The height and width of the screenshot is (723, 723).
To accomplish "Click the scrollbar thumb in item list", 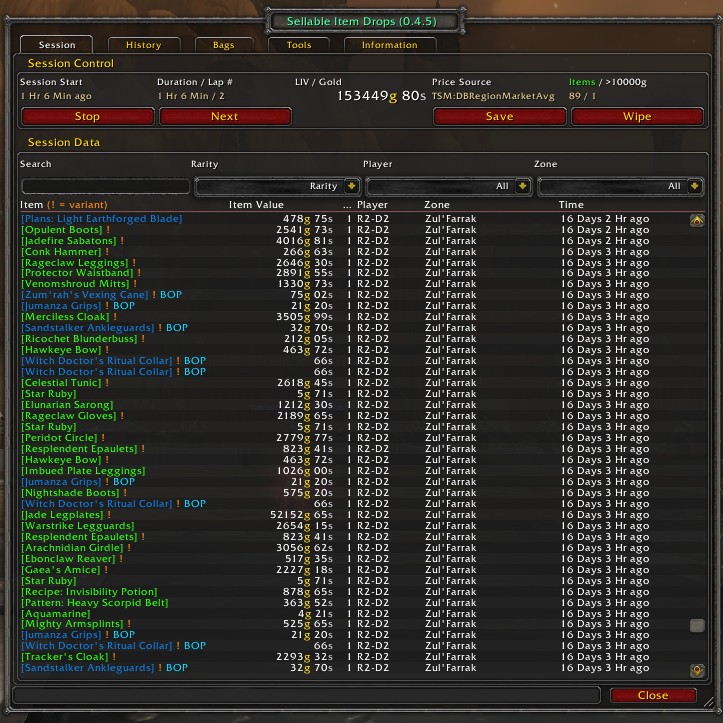I will tap(697, 625).
